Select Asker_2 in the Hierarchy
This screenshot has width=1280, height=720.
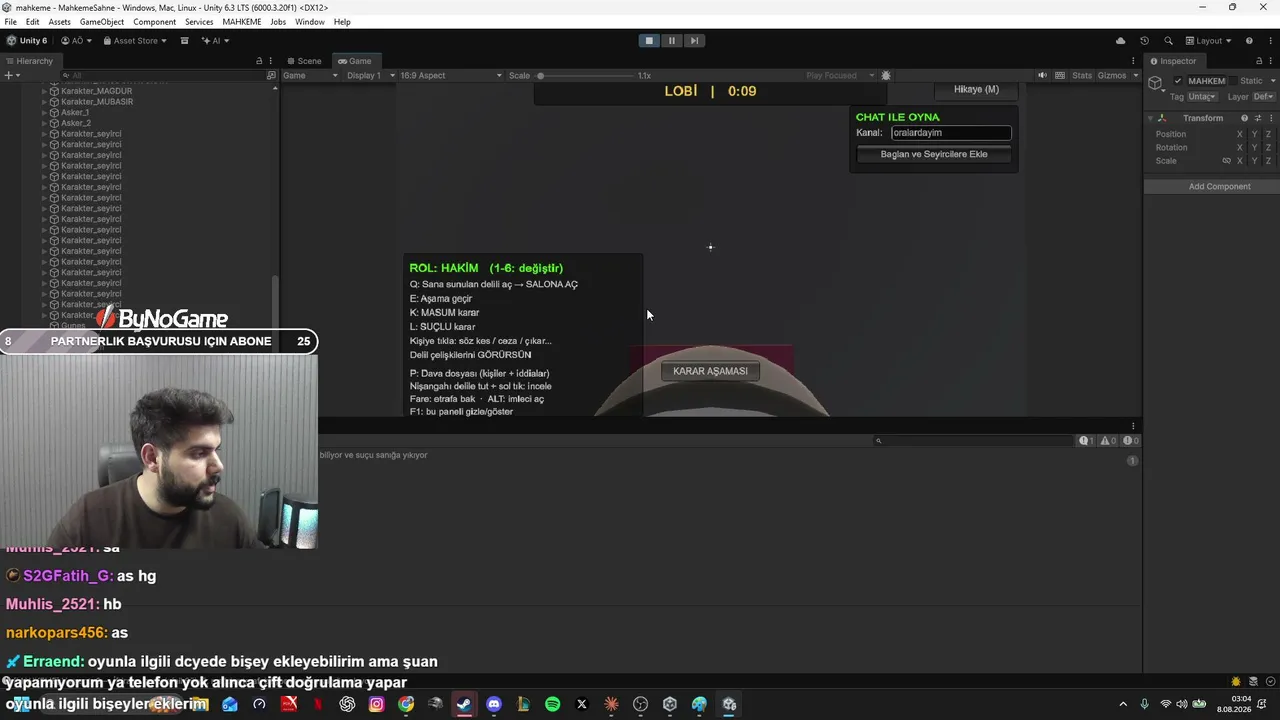[x=75, y=123]
